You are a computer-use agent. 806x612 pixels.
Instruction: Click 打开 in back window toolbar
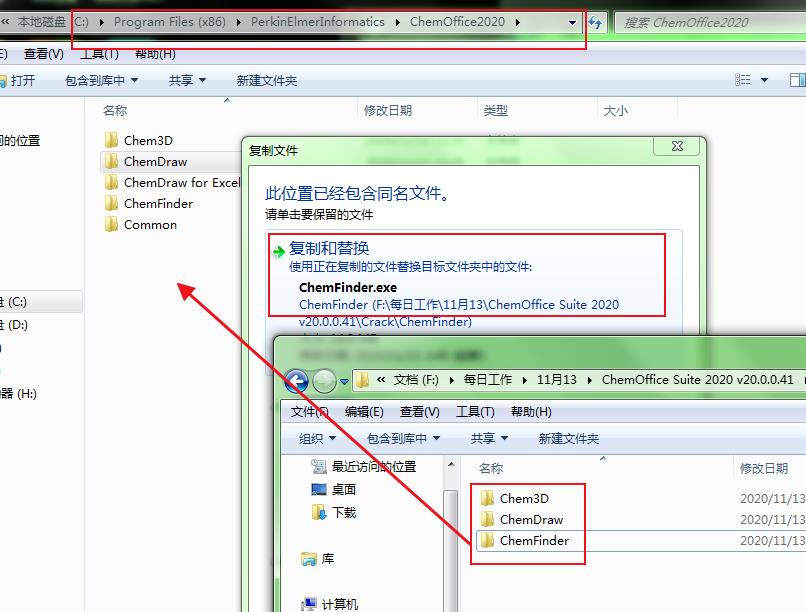coord(17,80)
